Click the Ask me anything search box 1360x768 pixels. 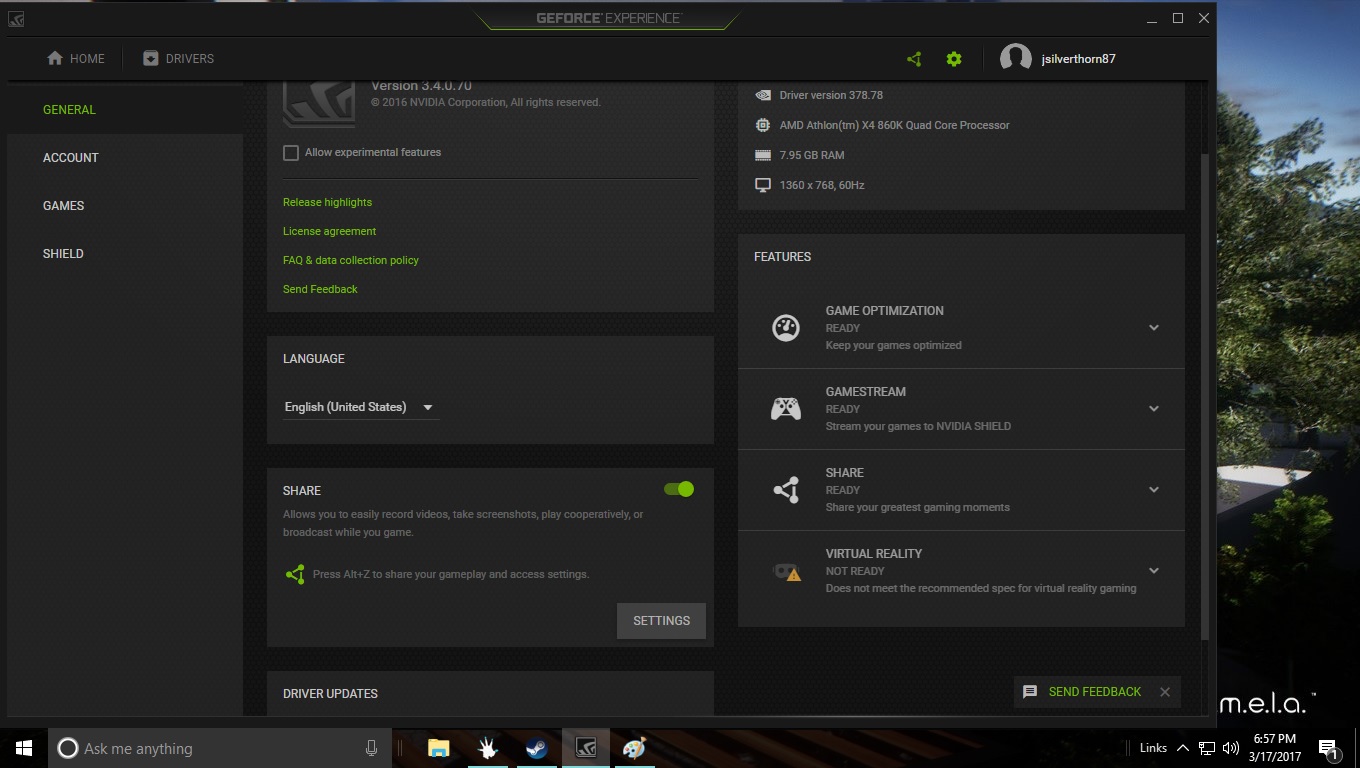point(218,748)
